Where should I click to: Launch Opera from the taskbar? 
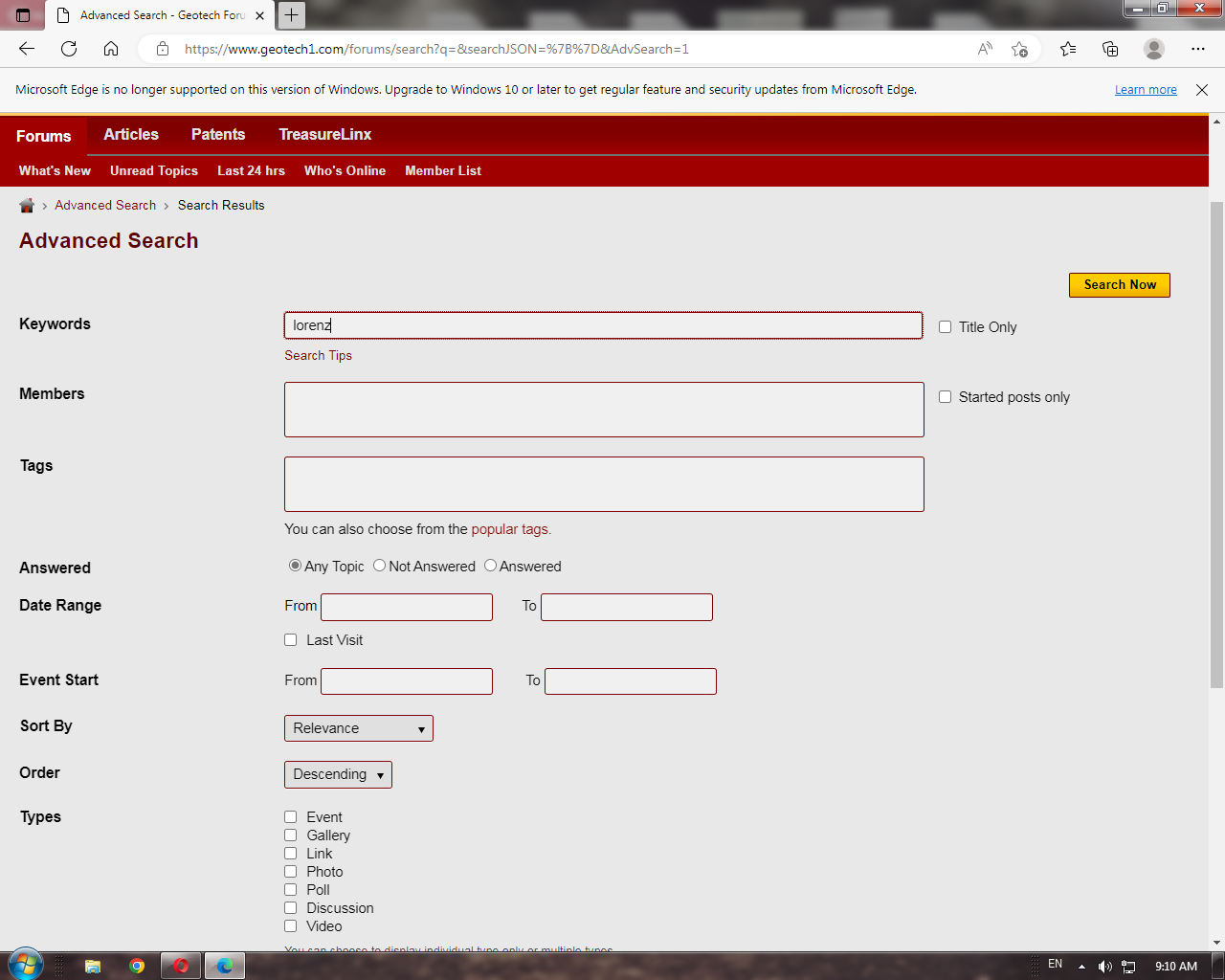point(181,966)
